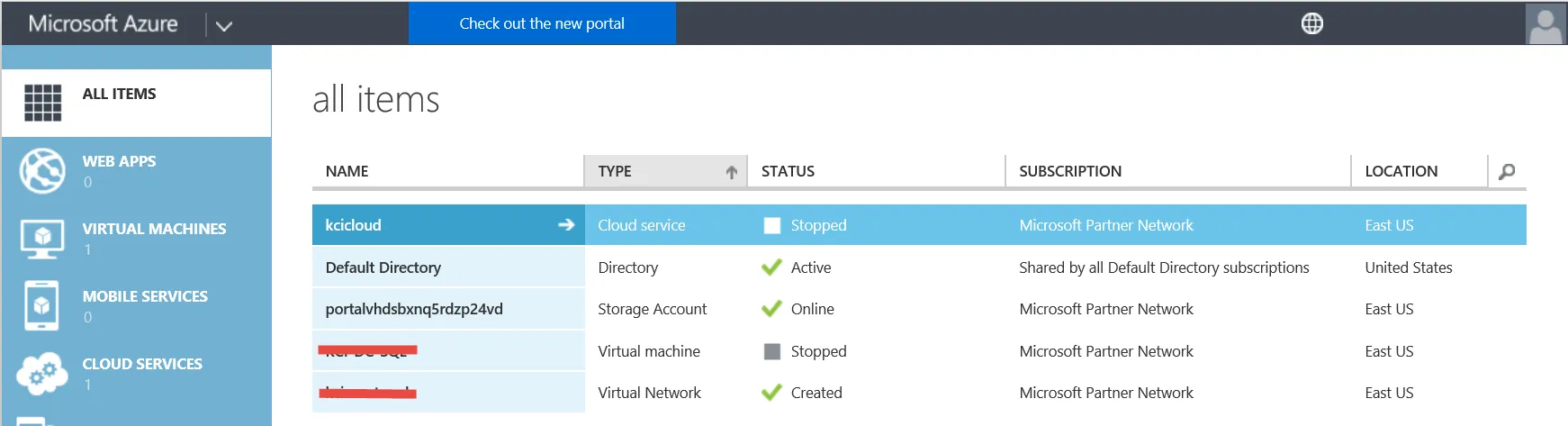
Task: Sort by the TYPE column header
Action: (x=615, y=171)
